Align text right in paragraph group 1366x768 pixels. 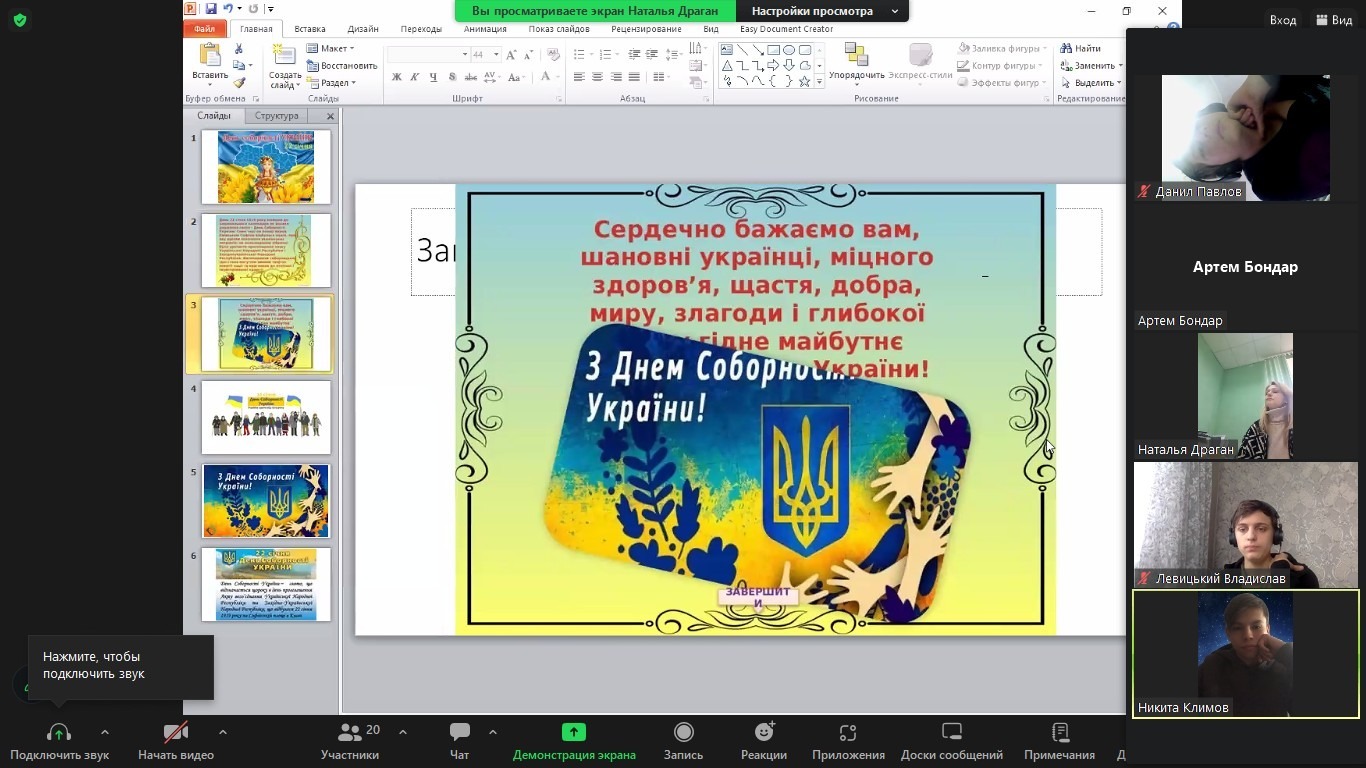pyautogui.click(x=616, y=77)
